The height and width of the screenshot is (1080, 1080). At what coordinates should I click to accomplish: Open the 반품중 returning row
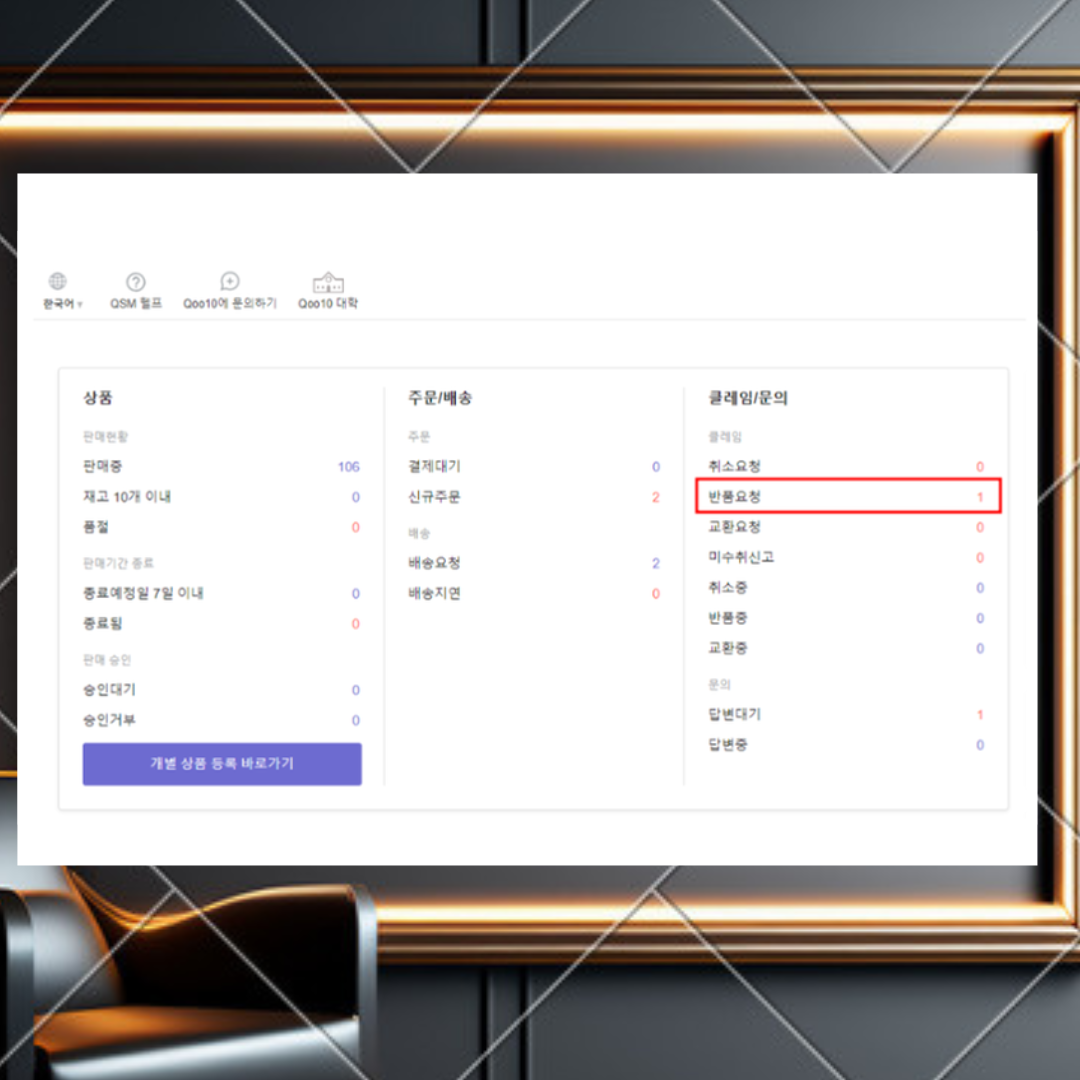[847, 618]
